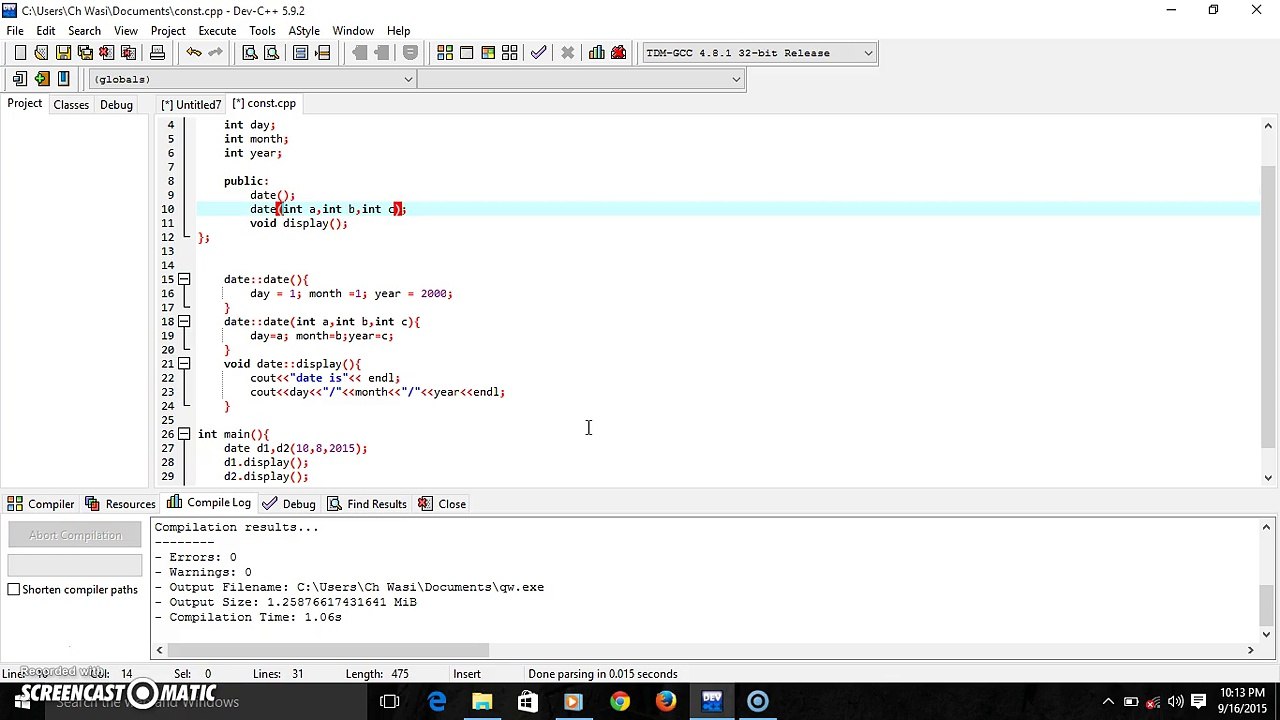The width and height of the screenshot is (1280, 720).
Task: Click the green-plus icon in second toolbar row
Action: (x=41, y=79)
